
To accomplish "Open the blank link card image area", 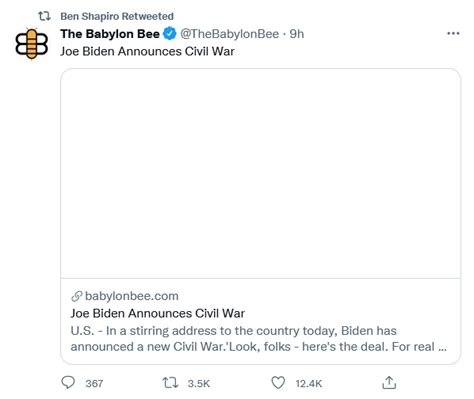I will coord(261,173).
